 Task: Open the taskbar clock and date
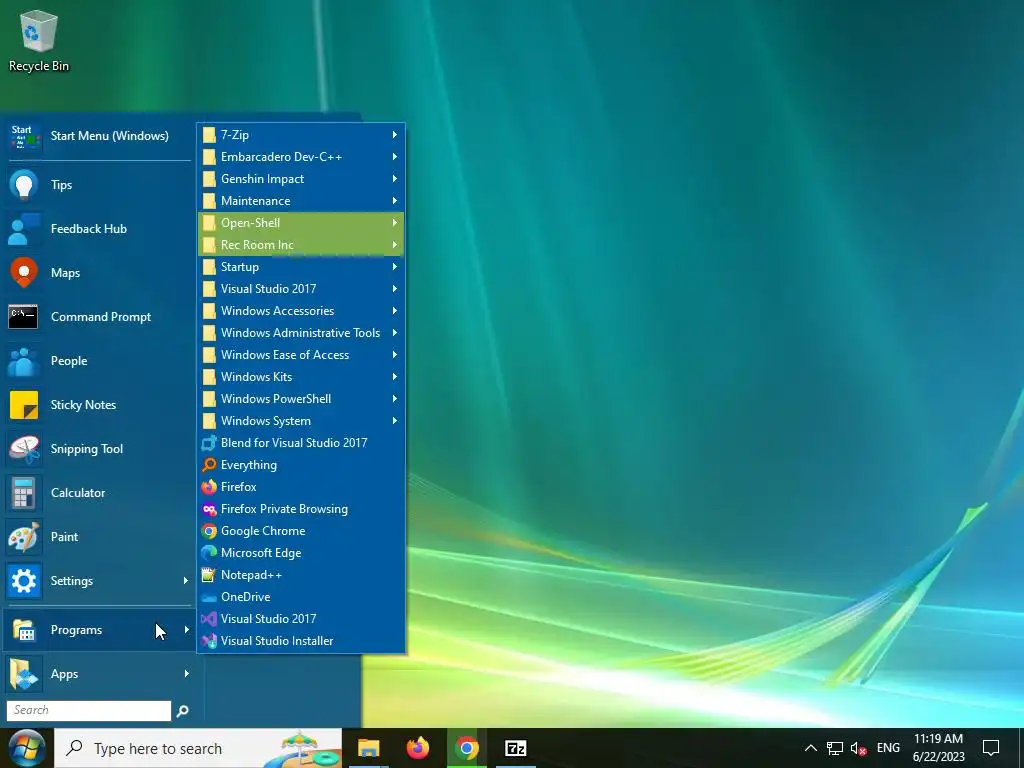[938, 748]
